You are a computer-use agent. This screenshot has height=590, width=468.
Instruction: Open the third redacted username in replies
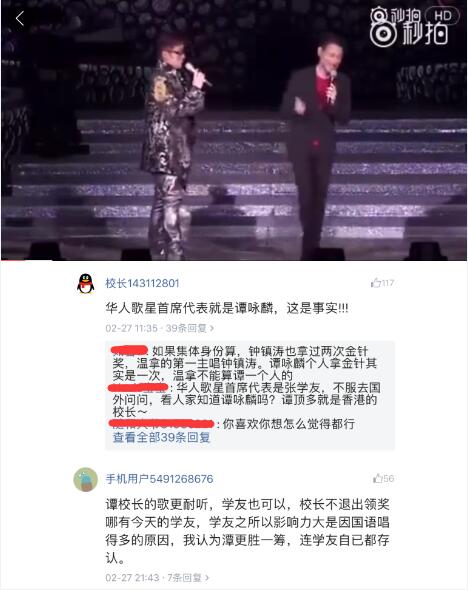click(162, 424)
